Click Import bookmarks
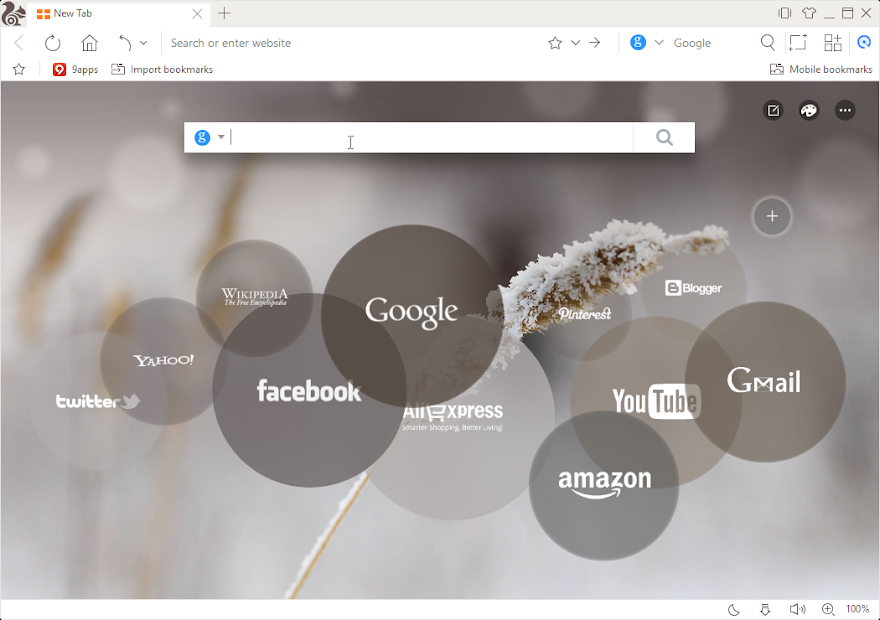This screenshot has width=880, height=620. pyautogui.click(x=162, y=70)
